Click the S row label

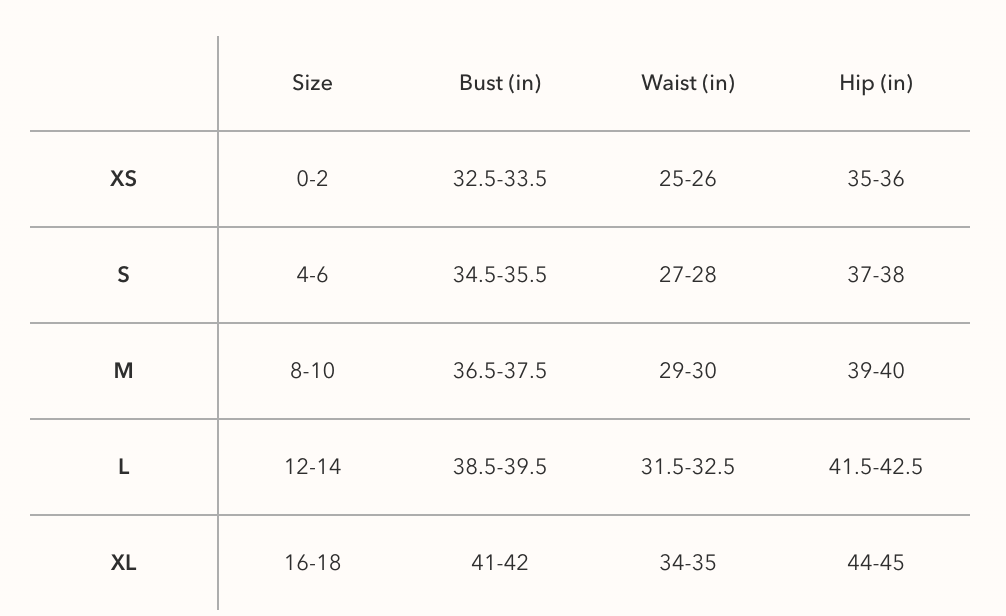pyautogui.click(x=123, y=275)
